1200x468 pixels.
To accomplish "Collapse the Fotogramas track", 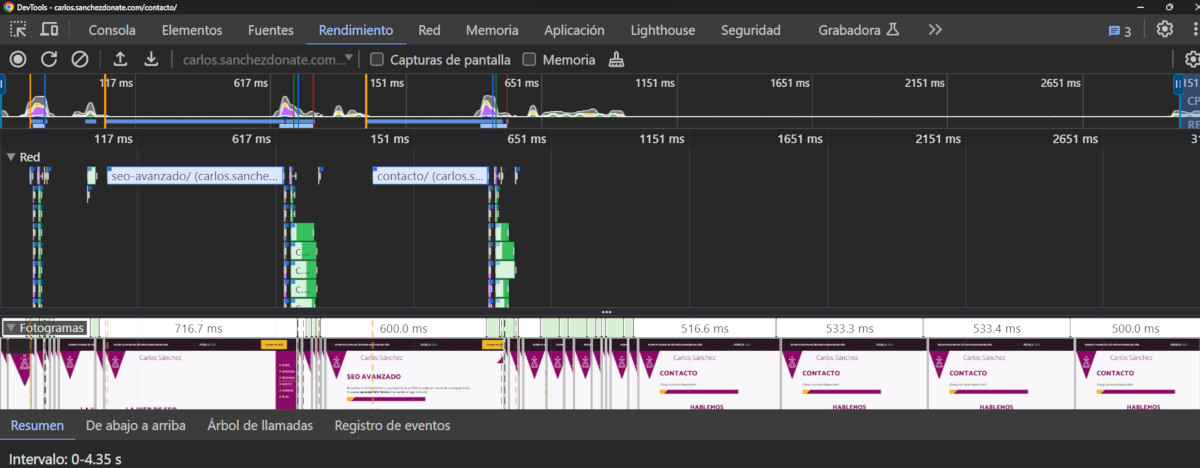I will click(11, 328).
